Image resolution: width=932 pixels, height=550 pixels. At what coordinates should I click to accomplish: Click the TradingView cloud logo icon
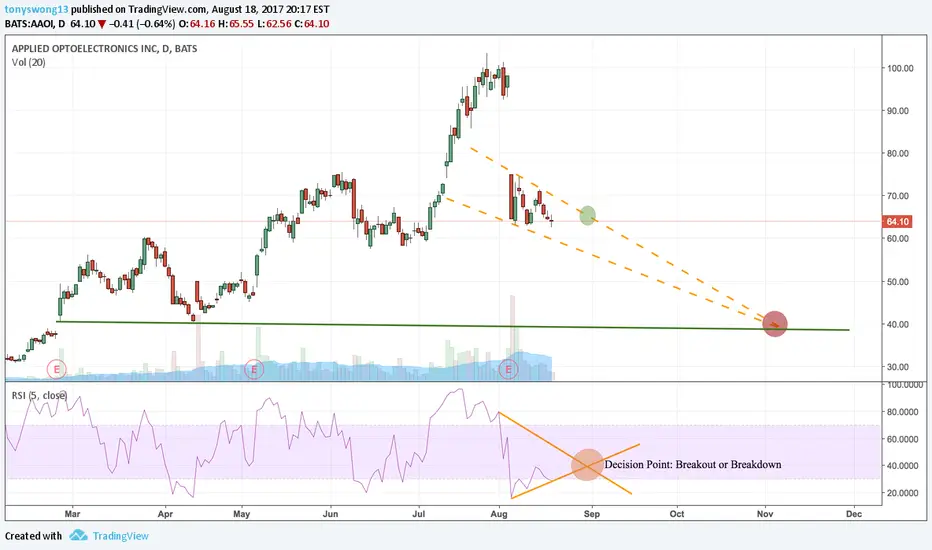78,535
